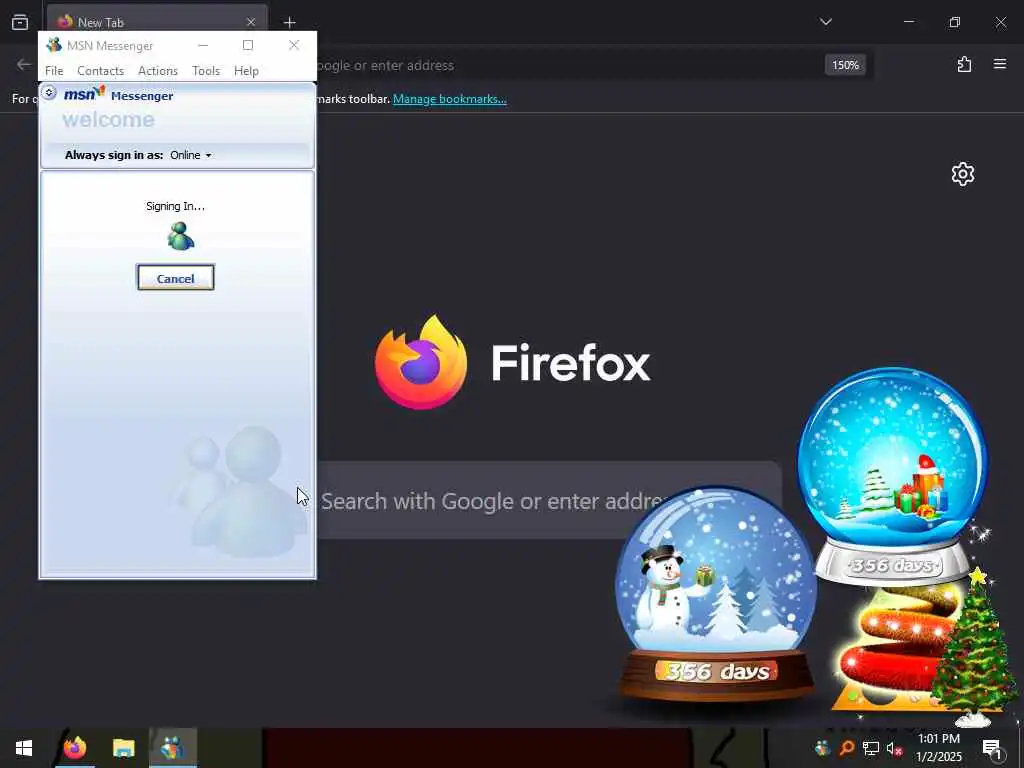Open the Contacts menu in MSN Messenger
The width and height of the screenshot is (1024, 768).
click(x=101, y=71)
